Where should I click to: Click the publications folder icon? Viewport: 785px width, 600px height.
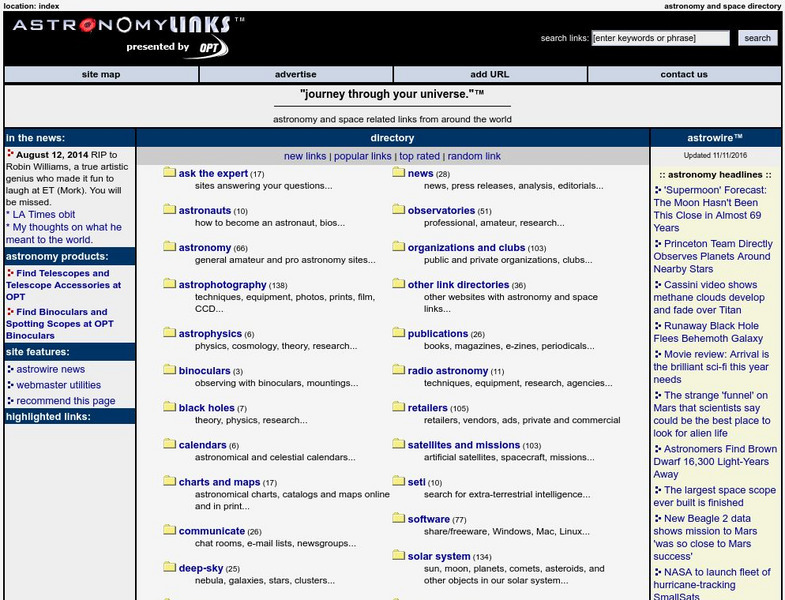pyautogui.click(x=399, y=333)
